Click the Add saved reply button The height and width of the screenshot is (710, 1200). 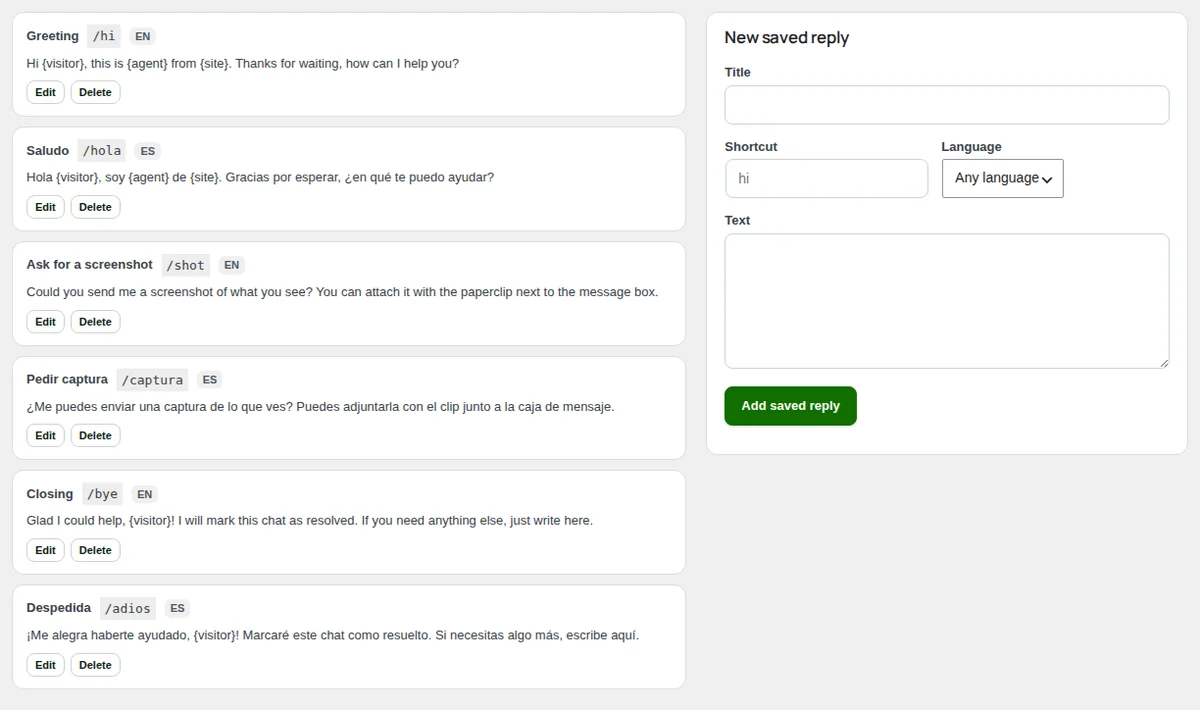pos(790,406)
